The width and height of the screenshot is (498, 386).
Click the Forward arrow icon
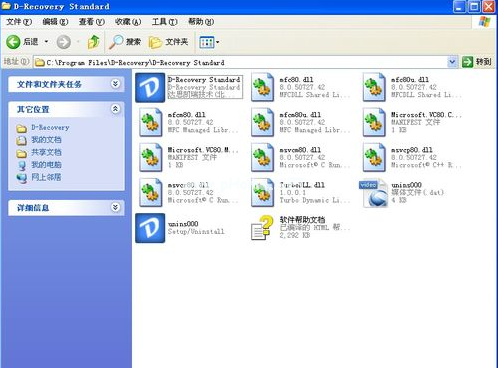click(x=63, y=42)
